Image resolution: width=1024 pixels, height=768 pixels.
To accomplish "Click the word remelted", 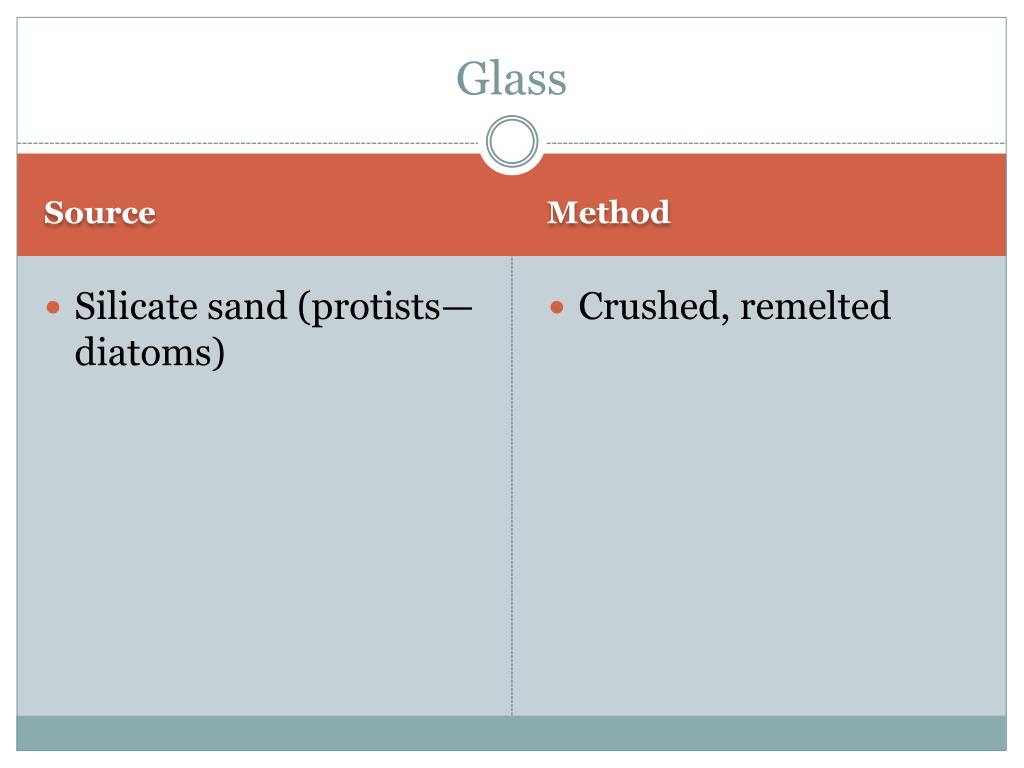I will [815, 306].
